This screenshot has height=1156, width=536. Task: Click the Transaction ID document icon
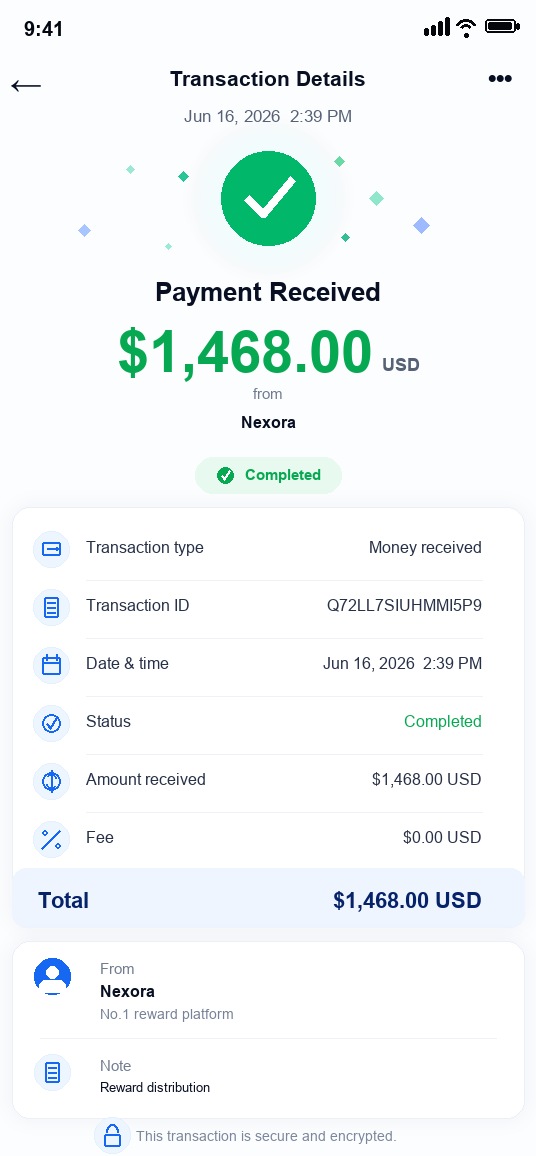pyautogui.click(x=52, y=607)
